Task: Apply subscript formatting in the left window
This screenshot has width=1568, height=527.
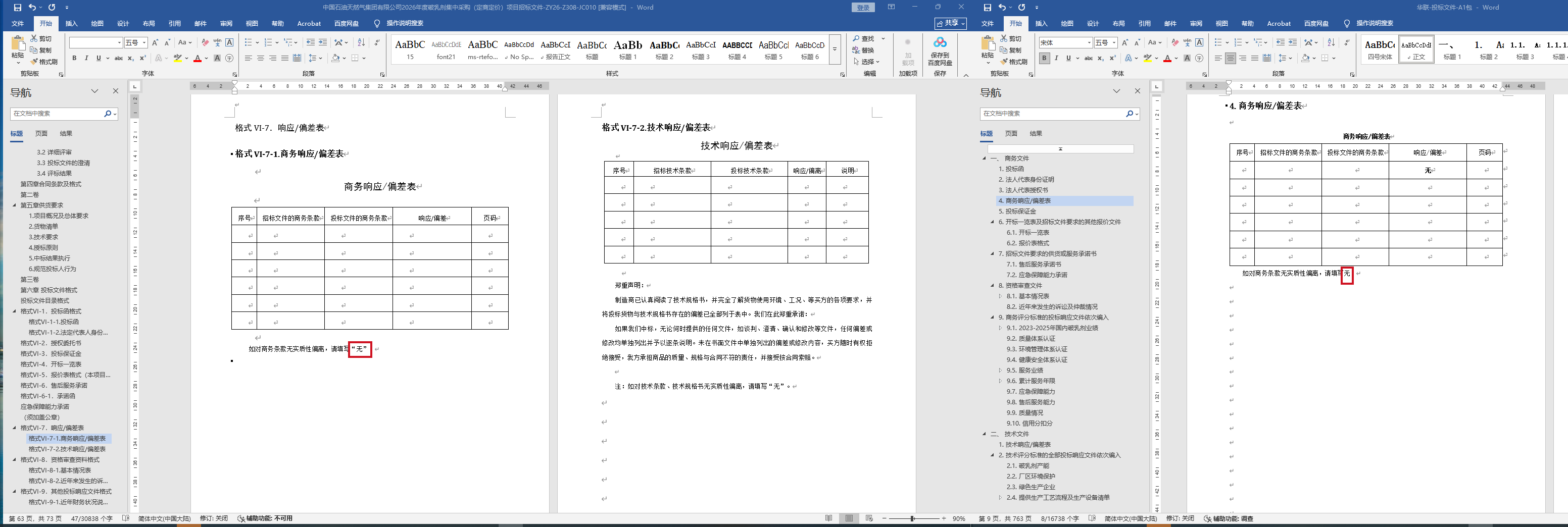Action: pos(130,59)
